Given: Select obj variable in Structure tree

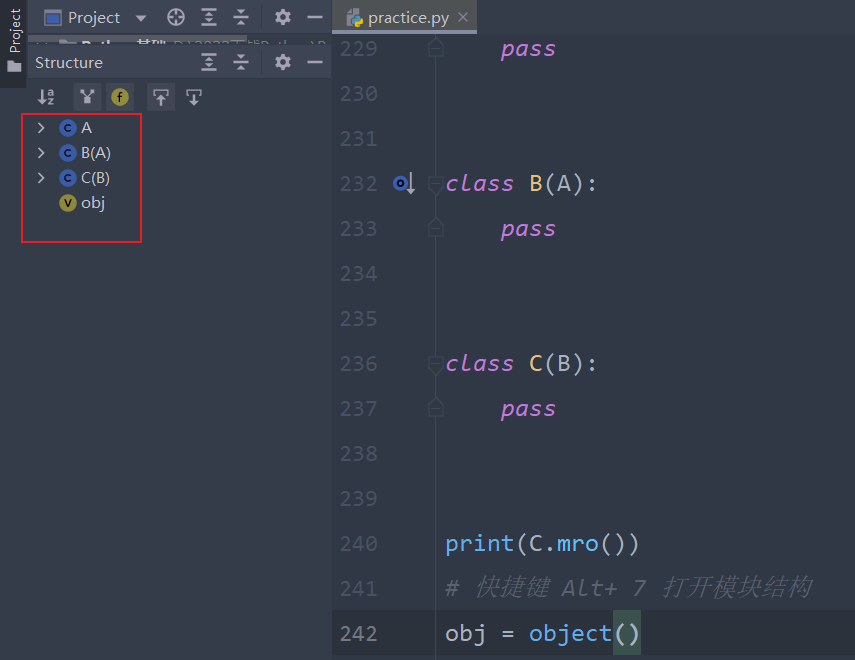Looking at the screenshot, I should (93, 203).
